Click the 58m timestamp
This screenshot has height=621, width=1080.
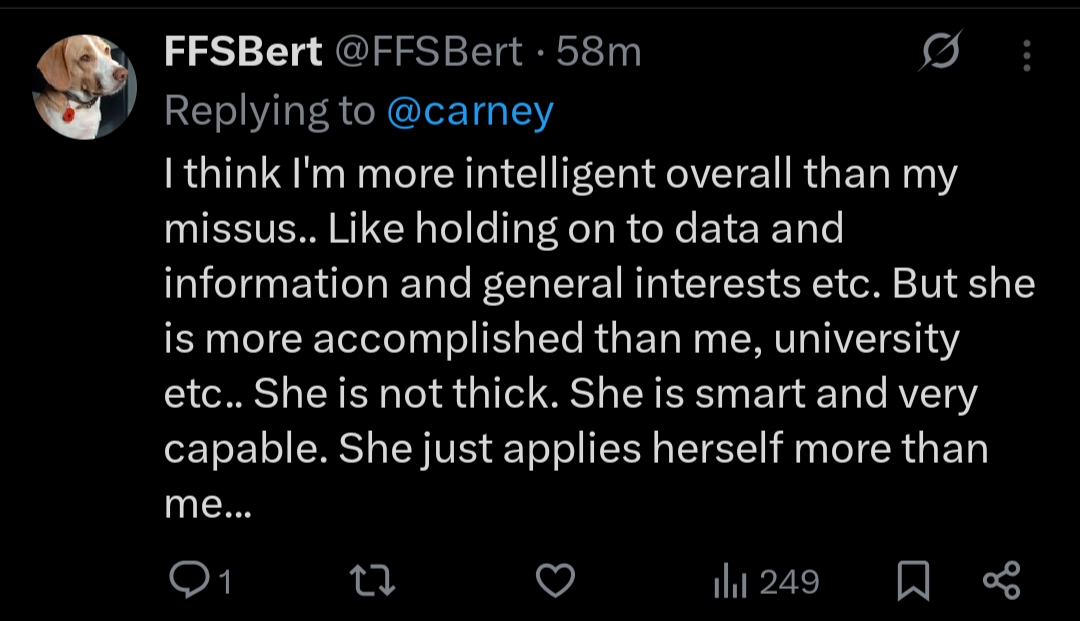coord(598,52)
